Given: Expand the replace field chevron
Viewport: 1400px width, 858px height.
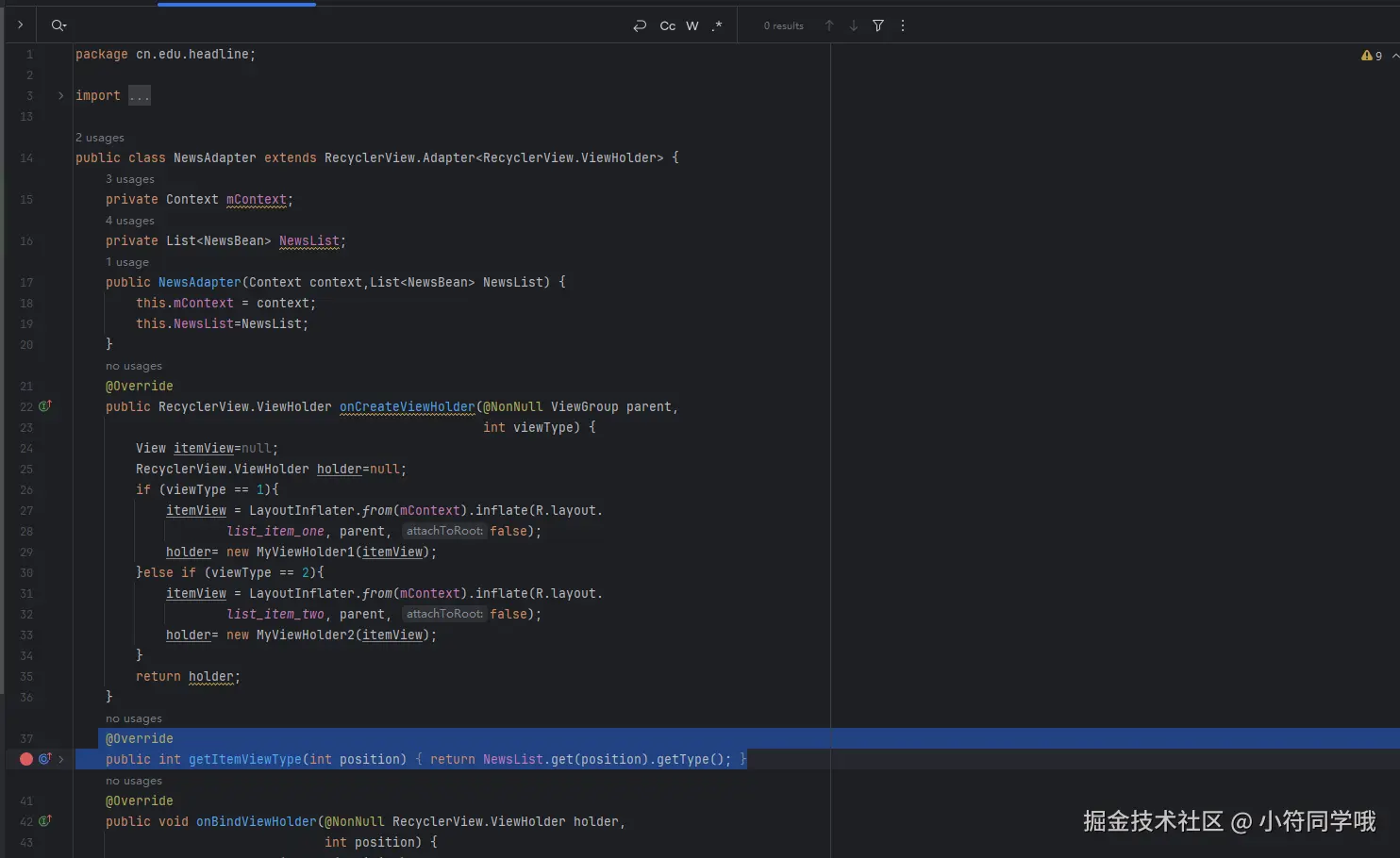Looking at the screenshot, I should 20,25.
